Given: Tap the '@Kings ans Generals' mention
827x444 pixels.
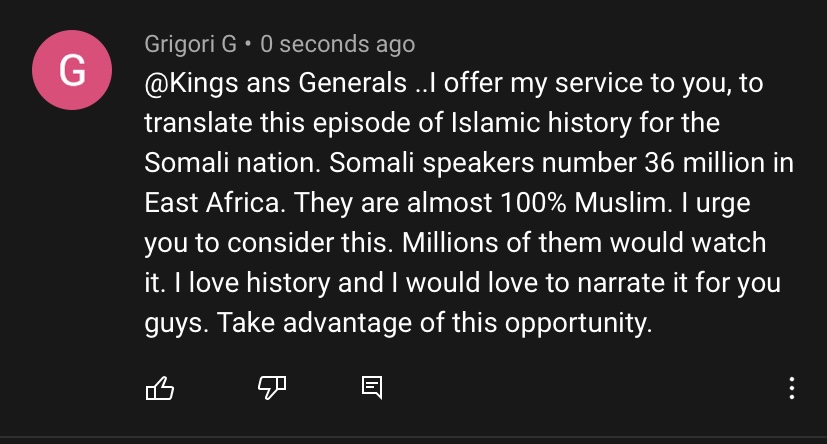Looking at the screenshot, I should click(x=276, y=83).
